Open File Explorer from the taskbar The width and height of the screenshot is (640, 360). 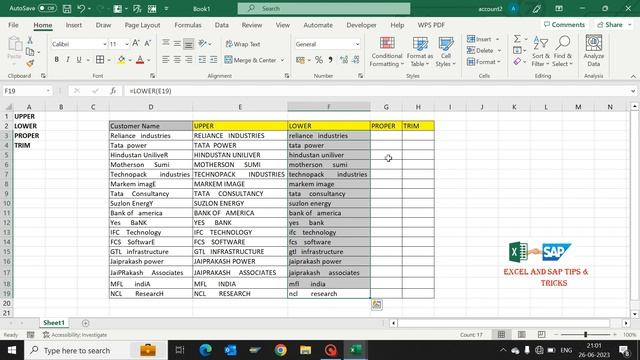(305, 350)
